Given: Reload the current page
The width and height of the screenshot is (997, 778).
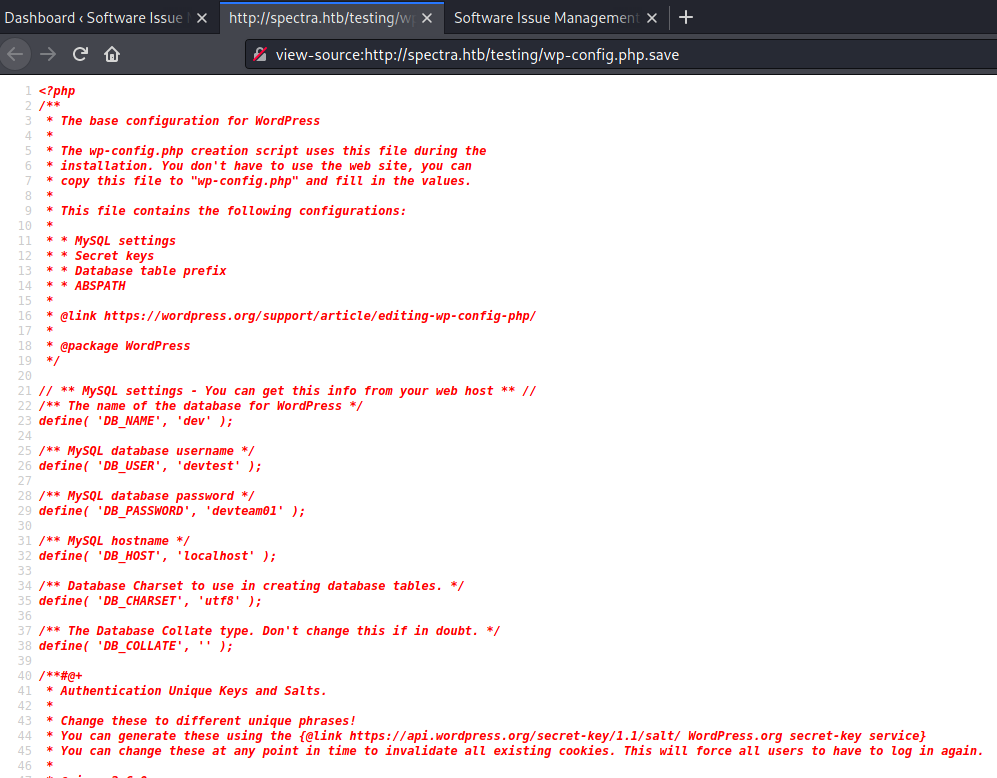Looking at the screenshot, I should click(x=80, y=54).
